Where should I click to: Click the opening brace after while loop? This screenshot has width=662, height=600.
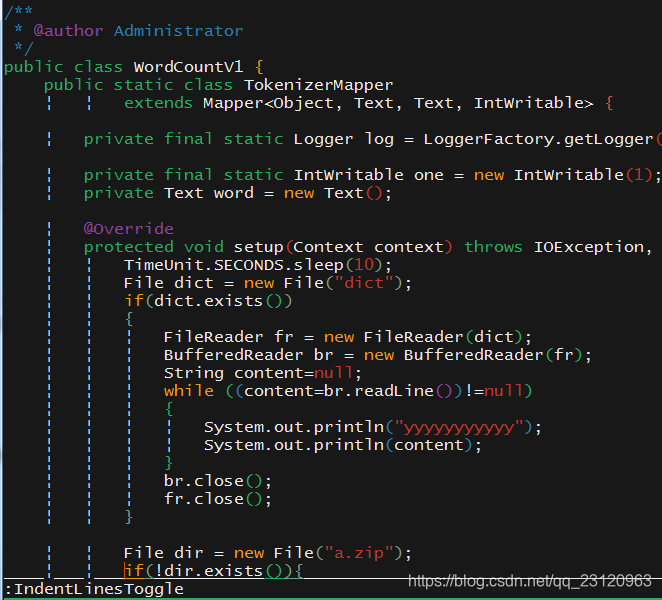point(169,409)
